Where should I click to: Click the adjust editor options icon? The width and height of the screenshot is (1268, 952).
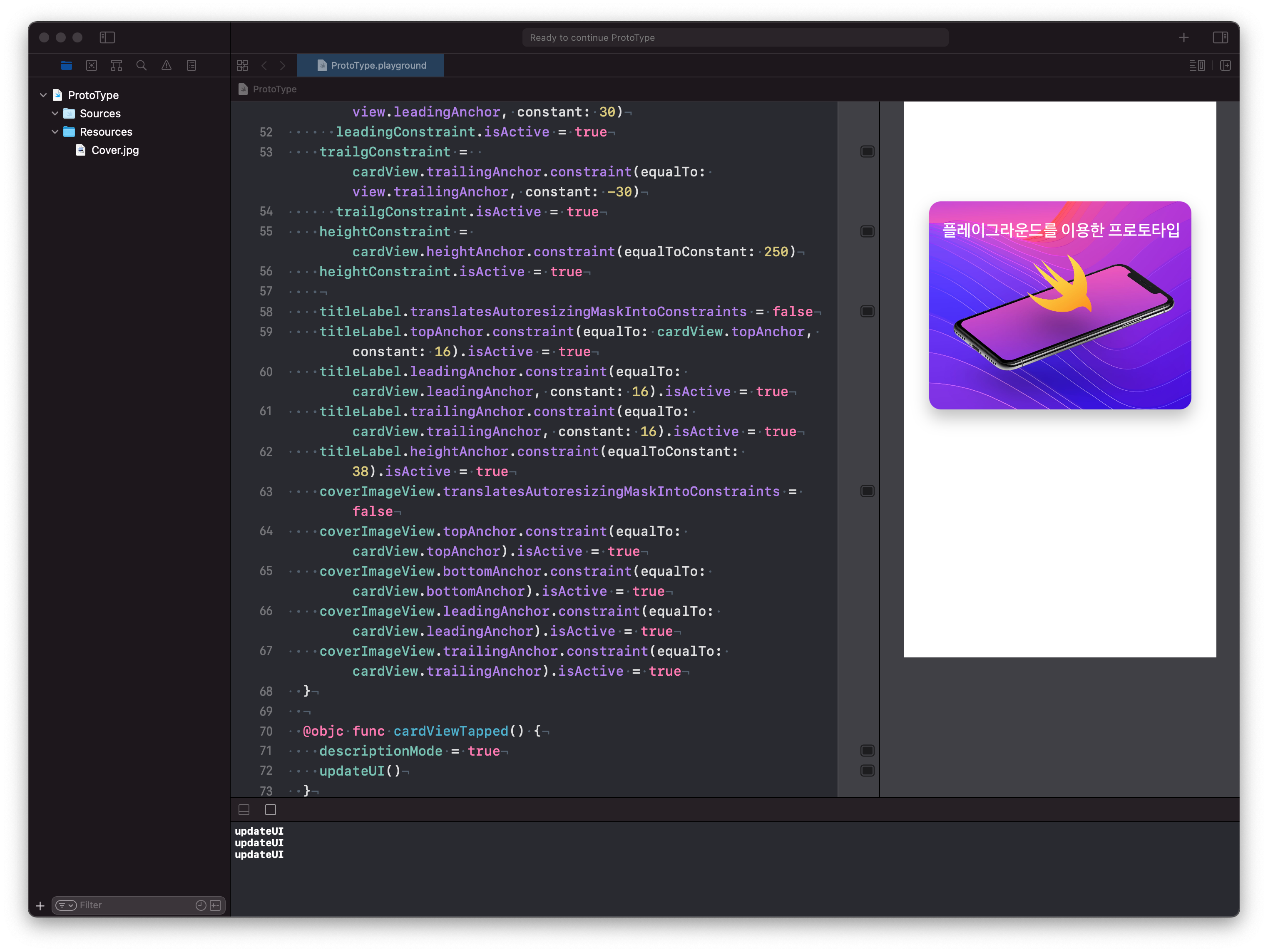(x=1197, y=65)
